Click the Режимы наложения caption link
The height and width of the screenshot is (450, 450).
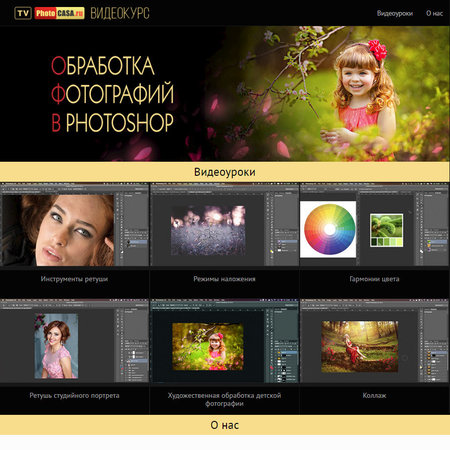click(x=224, y=279)
